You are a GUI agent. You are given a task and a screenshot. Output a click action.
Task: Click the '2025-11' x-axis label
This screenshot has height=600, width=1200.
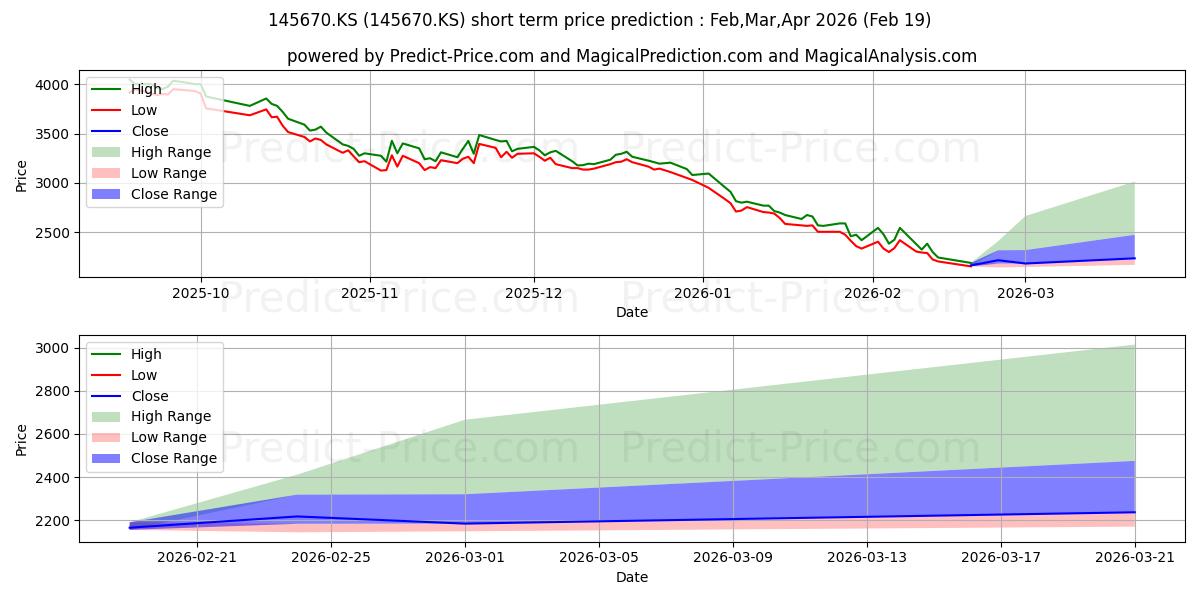pyautogui.click(x=370, y=294)
